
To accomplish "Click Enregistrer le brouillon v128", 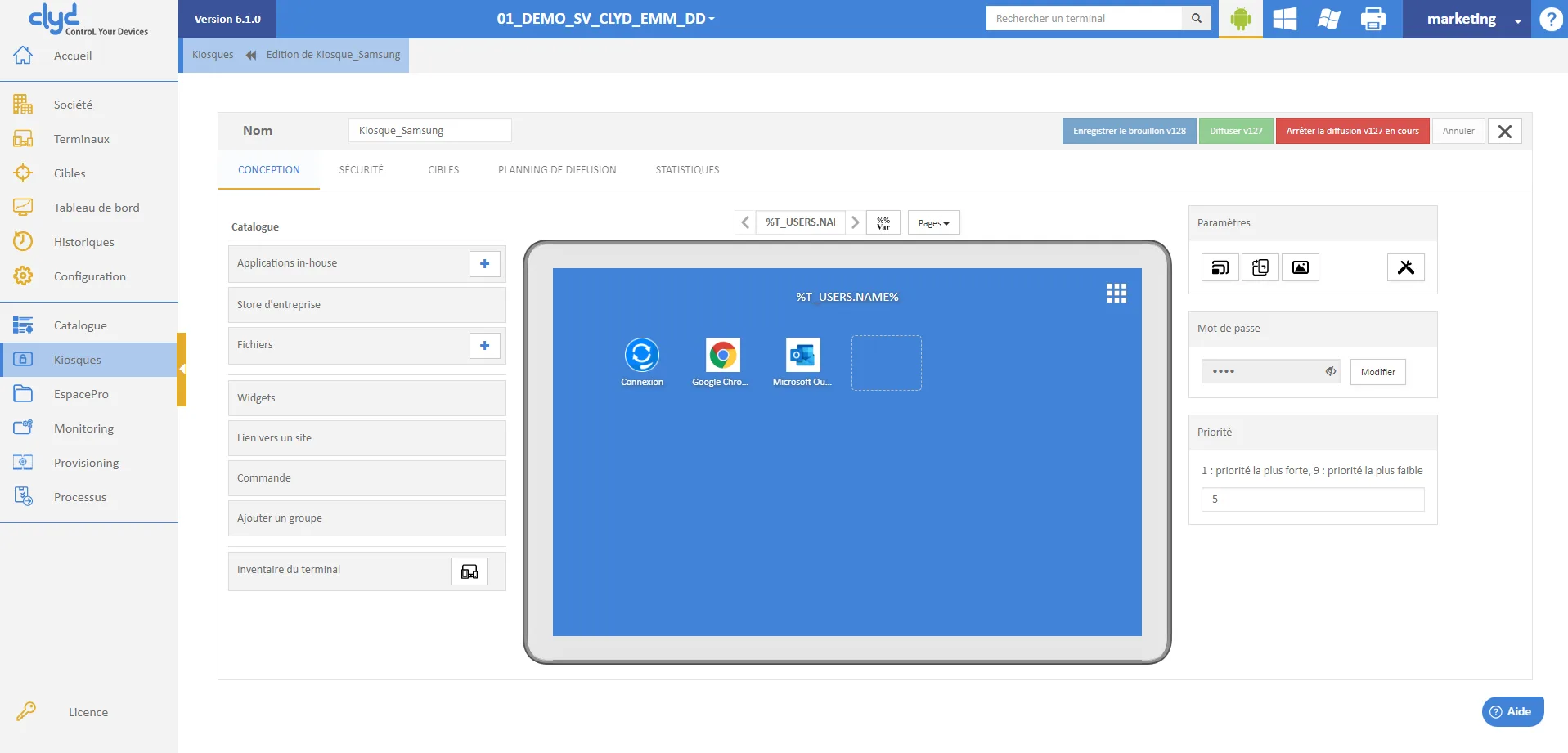I will 1129,131.
